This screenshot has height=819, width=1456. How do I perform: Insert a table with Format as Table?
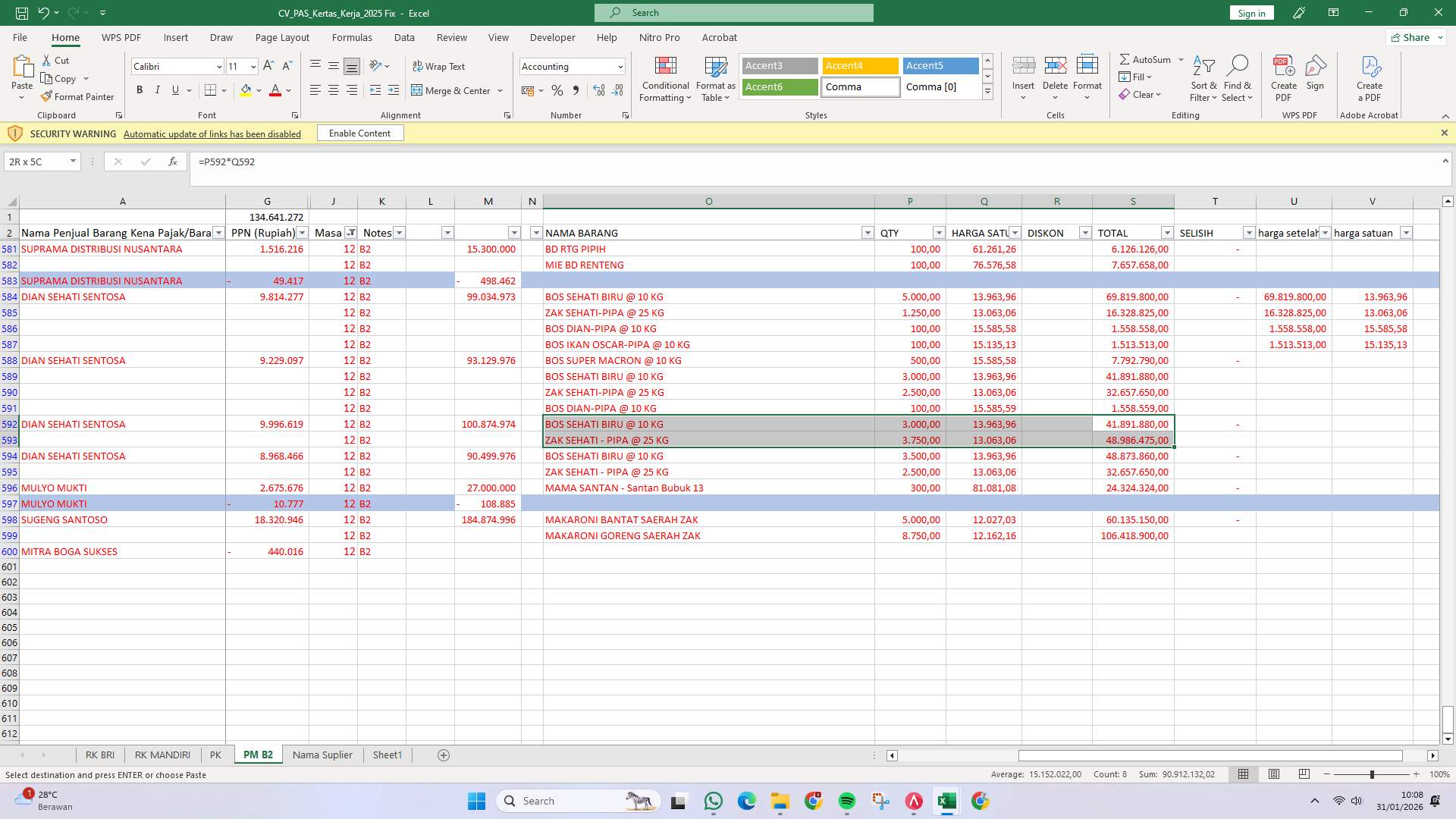[714, 78]
